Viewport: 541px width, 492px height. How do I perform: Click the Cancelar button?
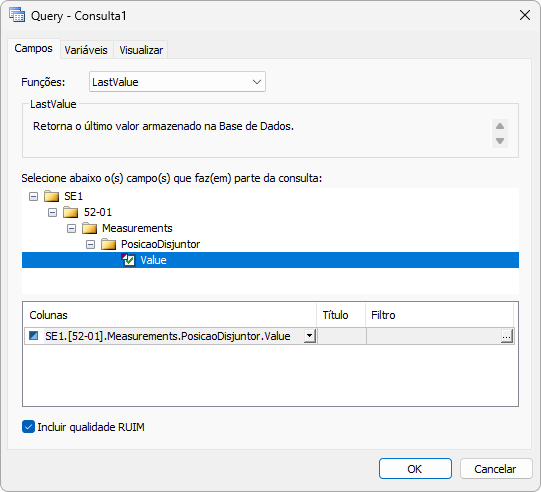pos(495,469)
